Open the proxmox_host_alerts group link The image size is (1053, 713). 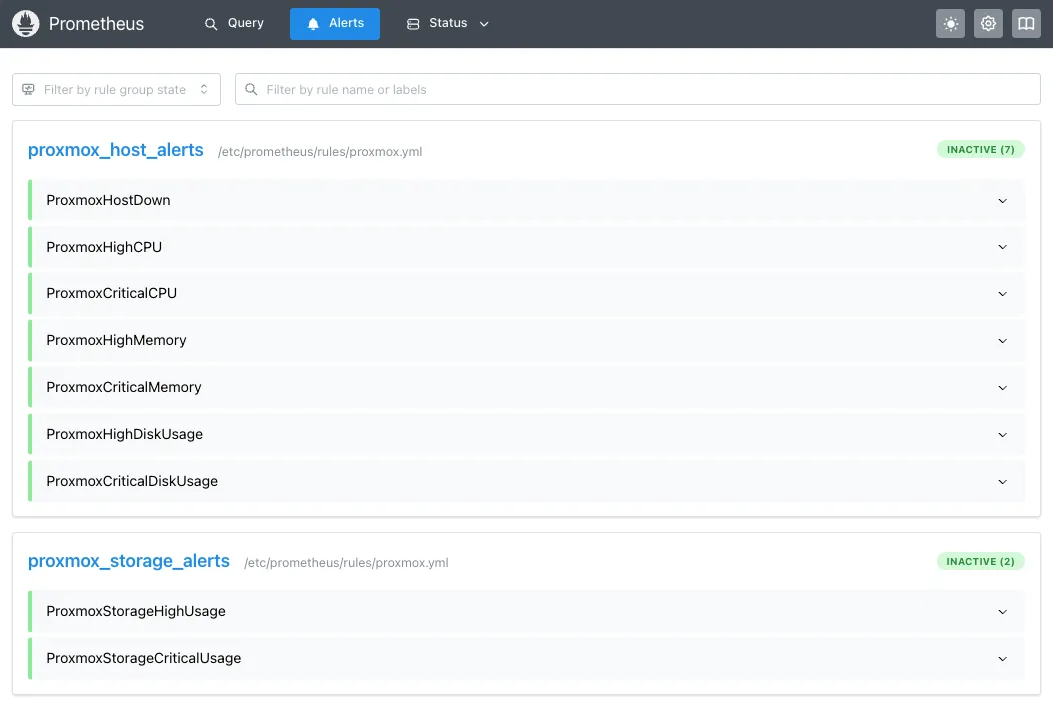(116, 151)
